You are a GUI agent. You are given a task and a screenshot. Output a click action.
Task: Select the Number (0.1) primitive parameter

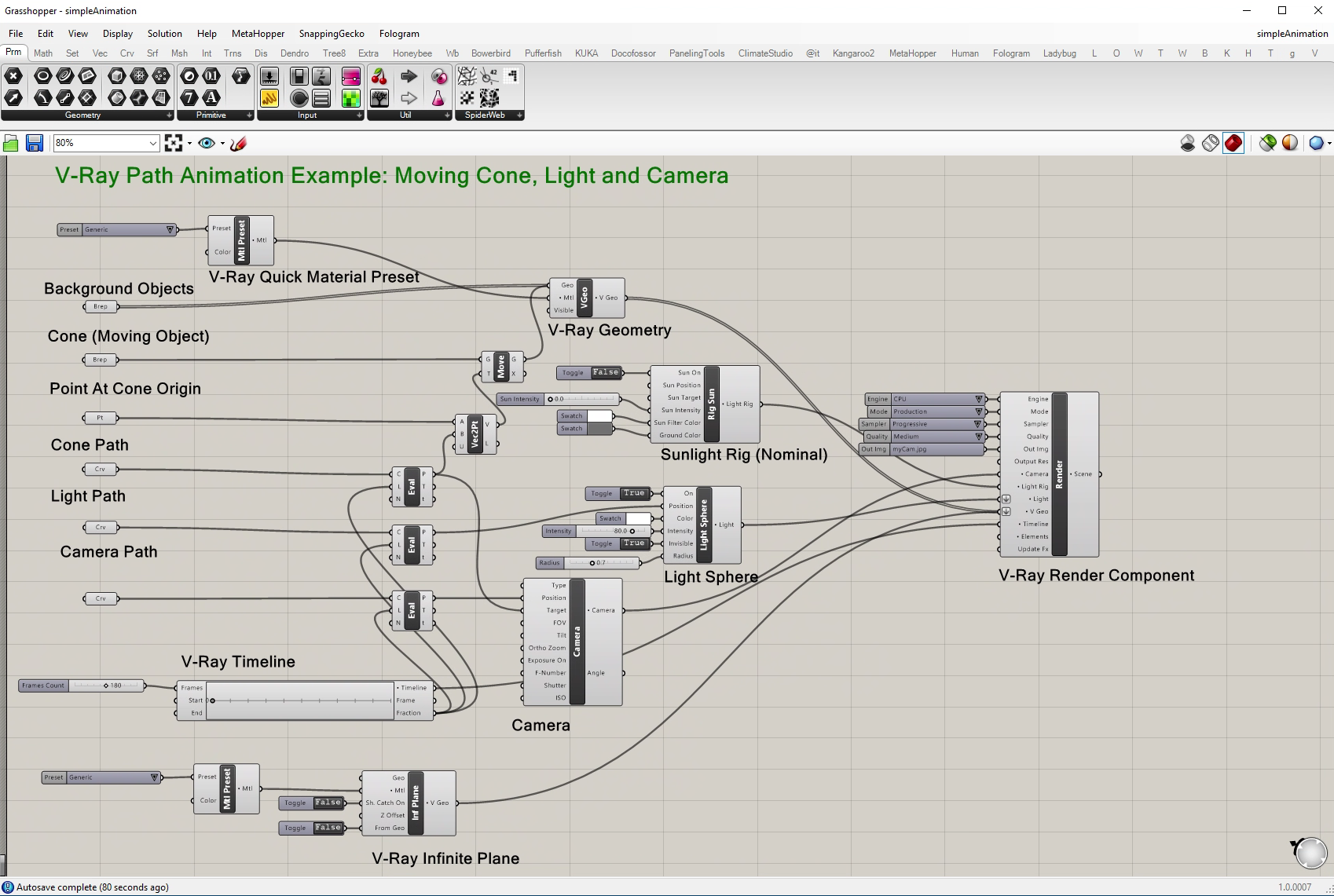(211, 76)
